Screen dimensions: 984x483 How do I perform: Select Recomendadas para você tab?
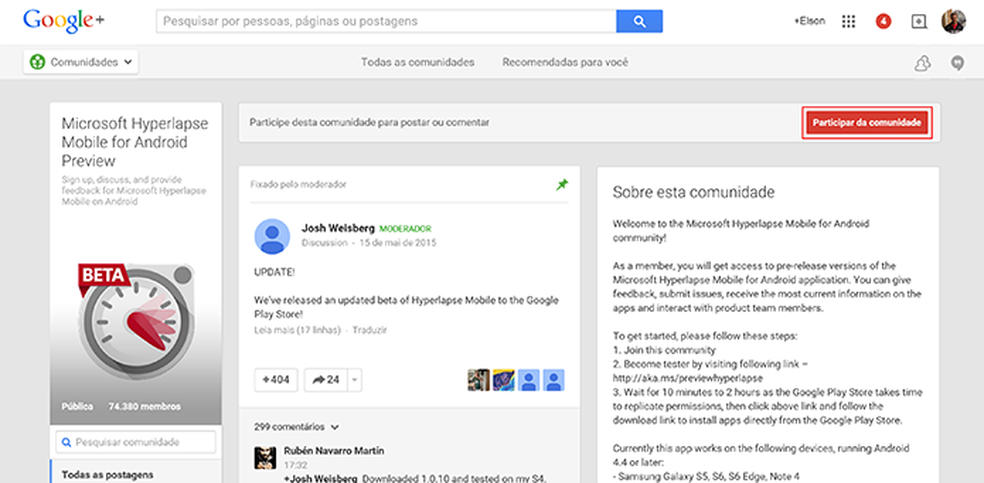point(565,62)
